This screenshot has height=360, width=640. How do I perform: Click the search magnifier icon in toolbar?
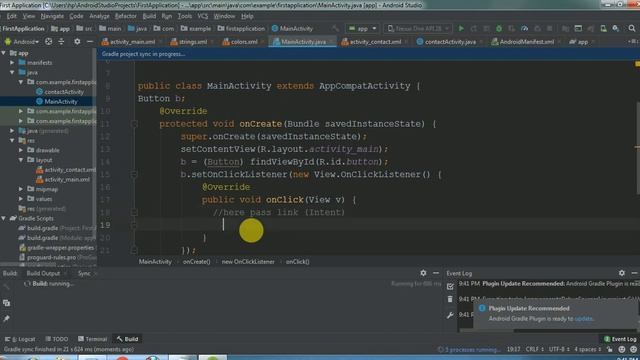(x=632, y=29)
